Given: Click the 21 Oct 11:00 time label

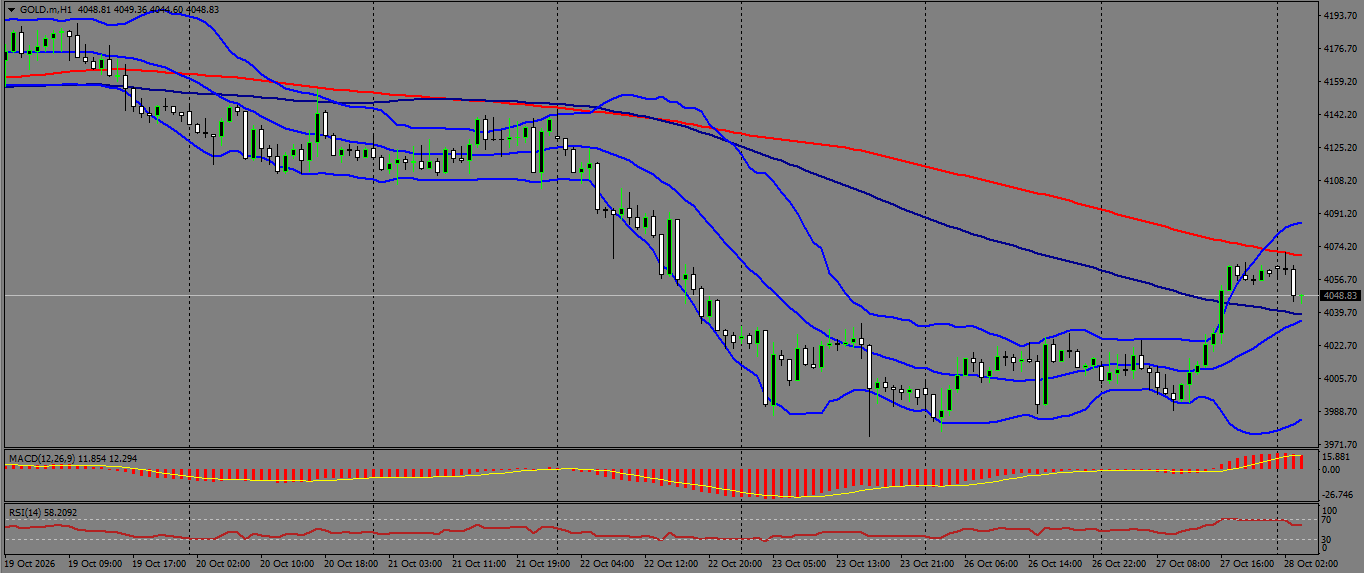Looking at the screenshot, I should pyautogui.click(x=480, y=564).
